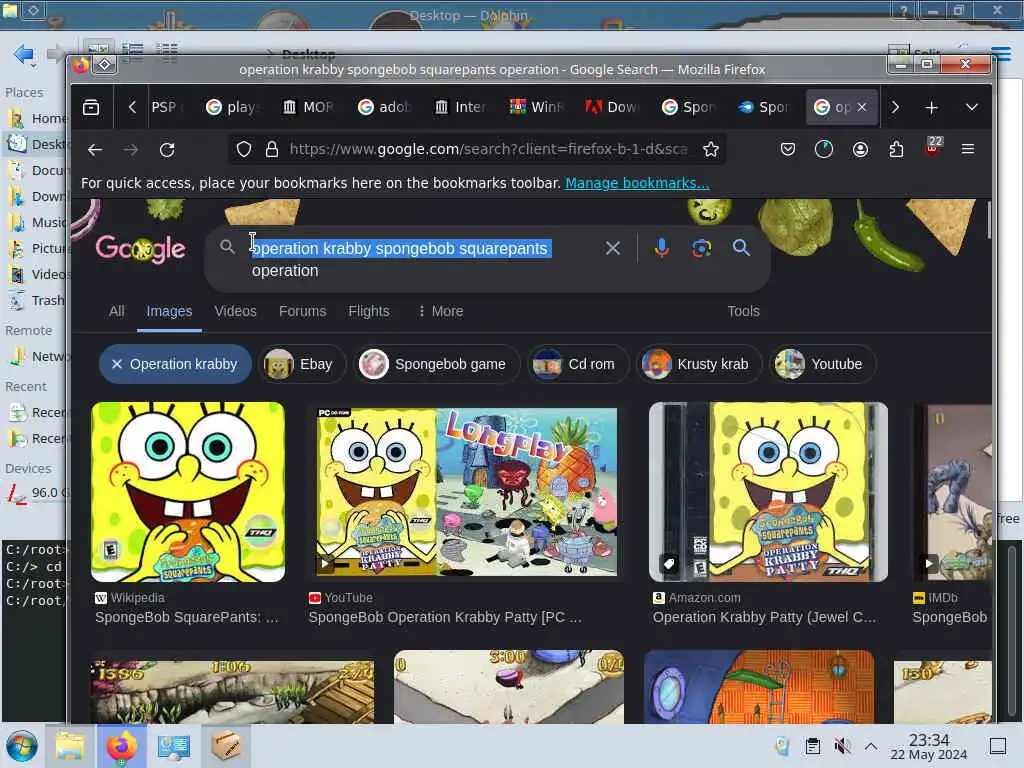
Task: Click the site padlock security icon
Action: tap(272, 150)
